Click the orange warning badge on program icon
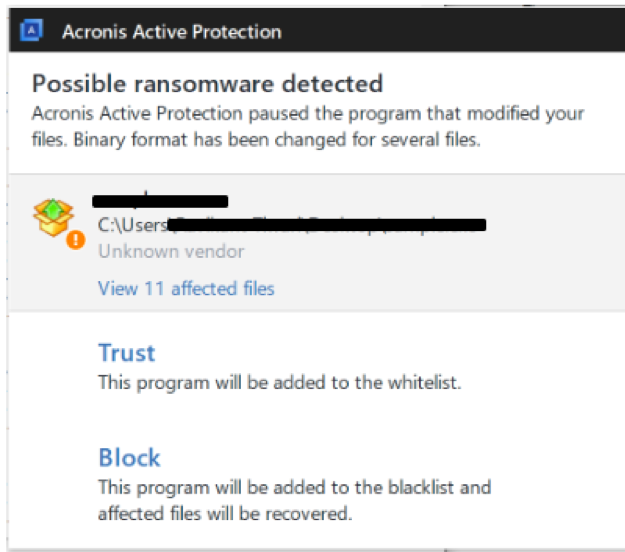Screen dimensions: 625x552 74,240
